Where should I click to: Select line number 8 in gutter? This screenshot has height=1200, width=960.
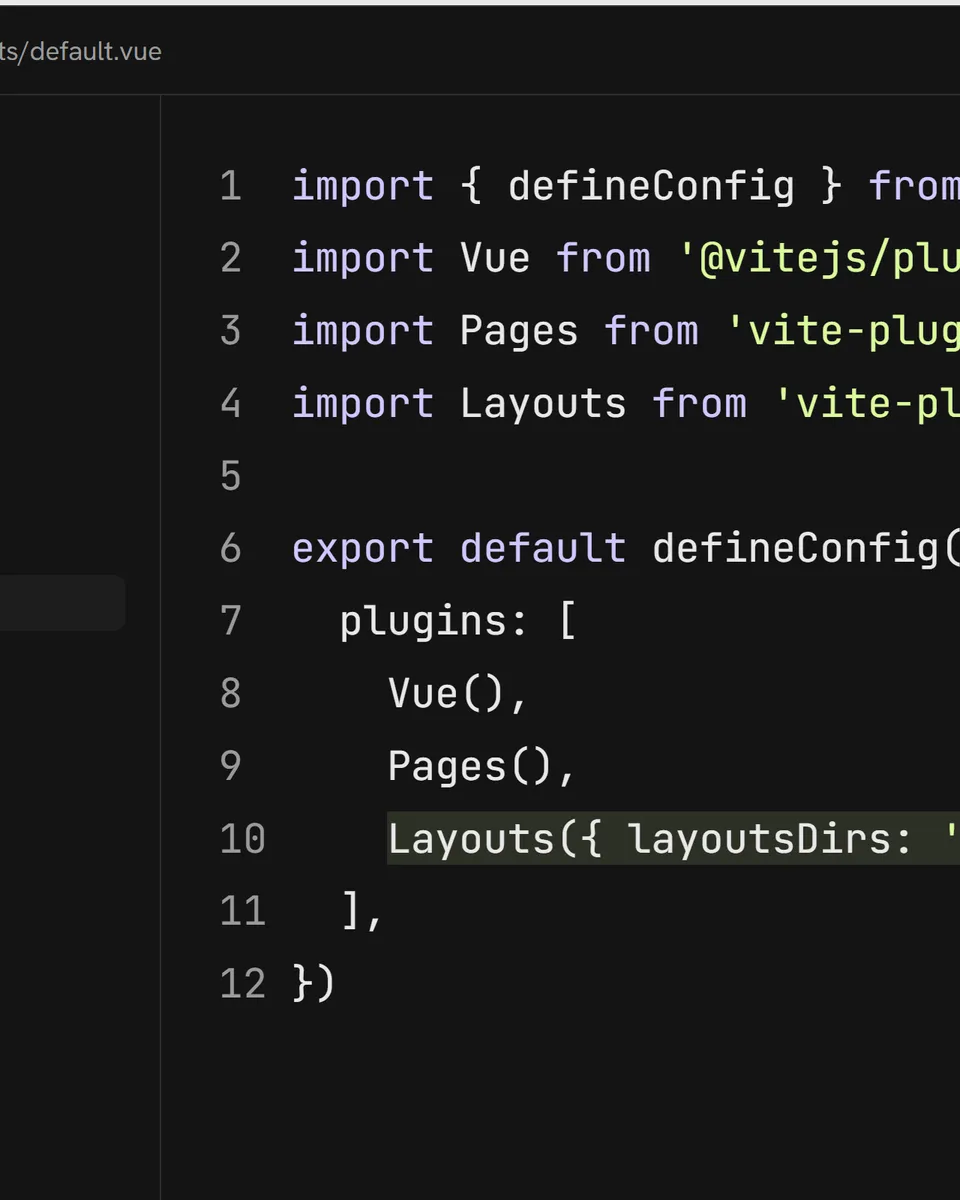(231, 693)
